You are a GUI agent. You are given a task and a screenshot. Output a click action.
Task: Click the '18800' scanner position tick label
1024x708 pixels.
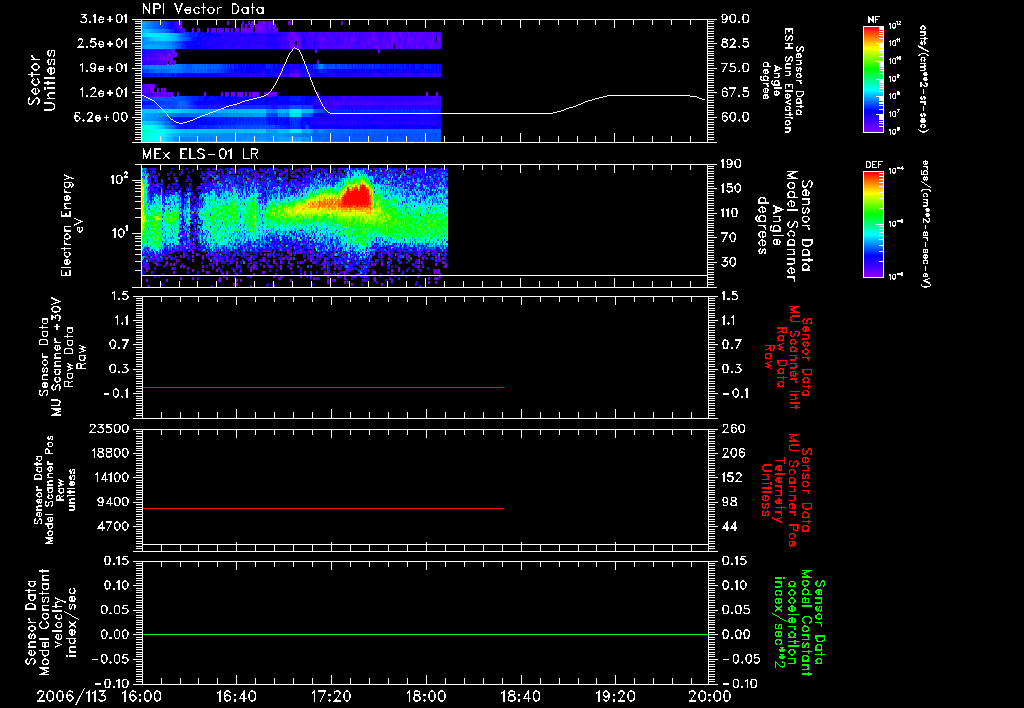coord(110,453)
